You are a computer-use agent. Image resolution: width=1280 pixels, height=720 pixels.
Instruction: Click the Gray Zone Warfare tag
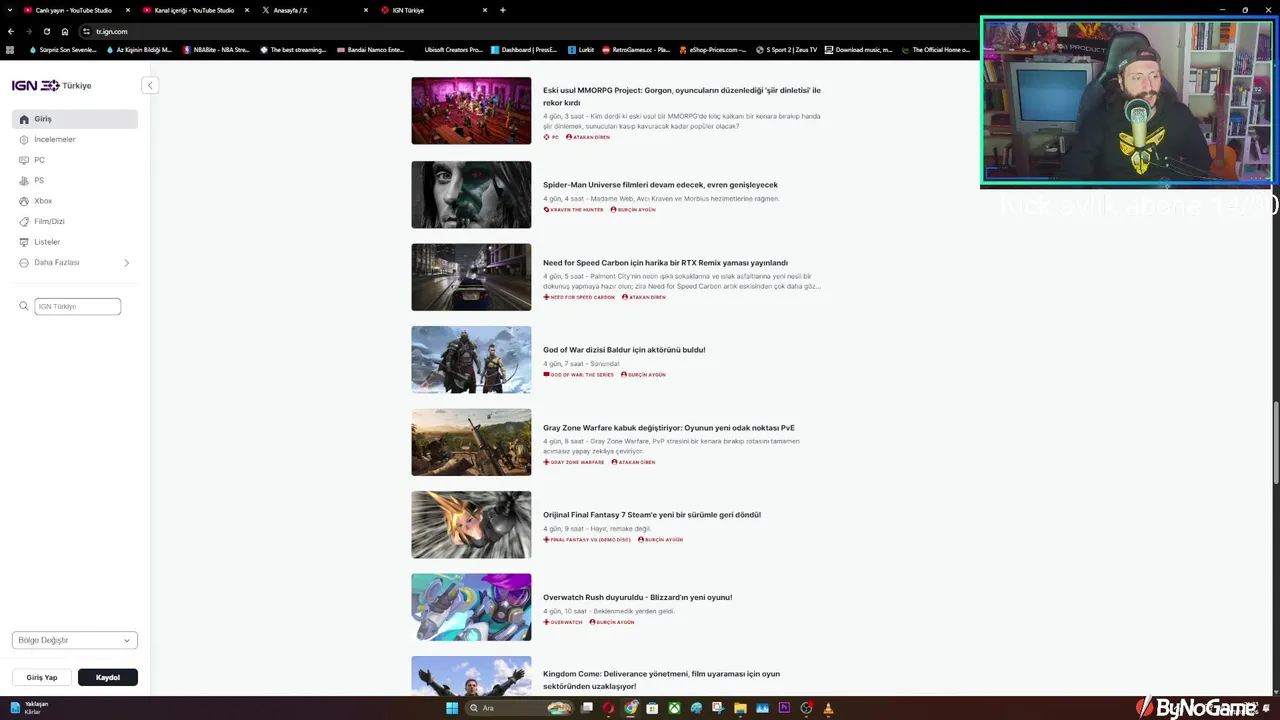[574, 462]
